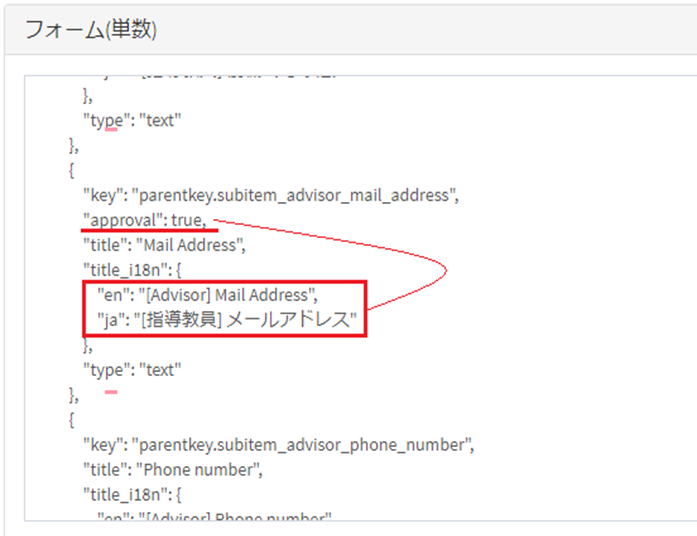The width and height of the screenshot is (697, 536).
Task: Click the parentkey.subitem_advisor_mail_address value
Action: [295, 195]
